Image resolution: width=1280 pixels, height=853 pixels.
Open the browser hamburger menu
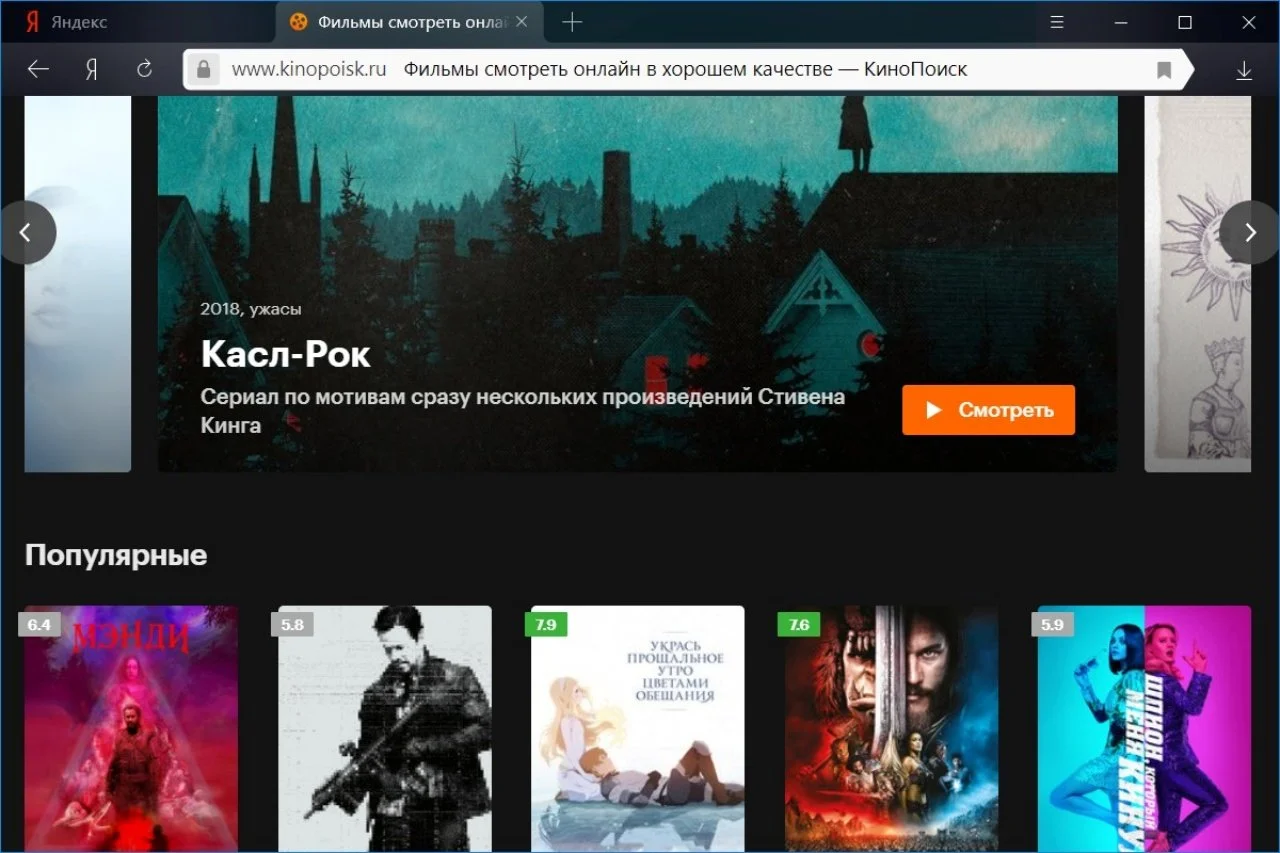click(1057, 22)
